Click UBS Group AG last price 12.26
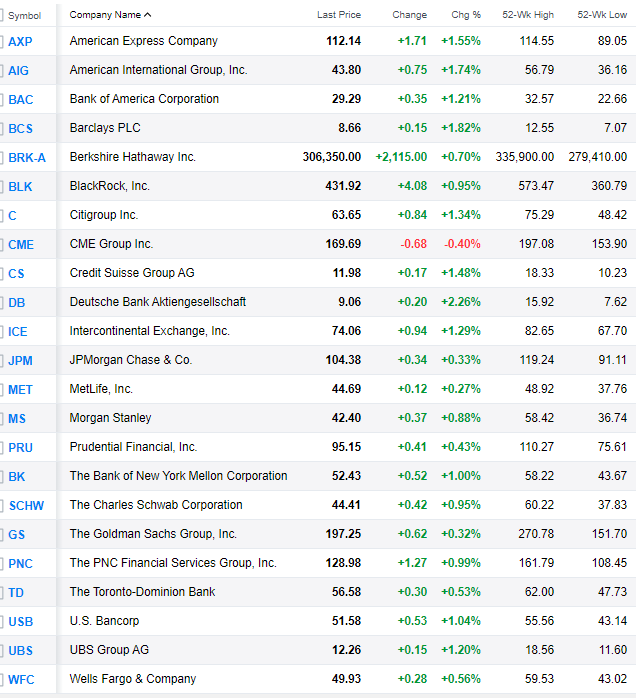The image size is (636, 698). click(346, 650)
